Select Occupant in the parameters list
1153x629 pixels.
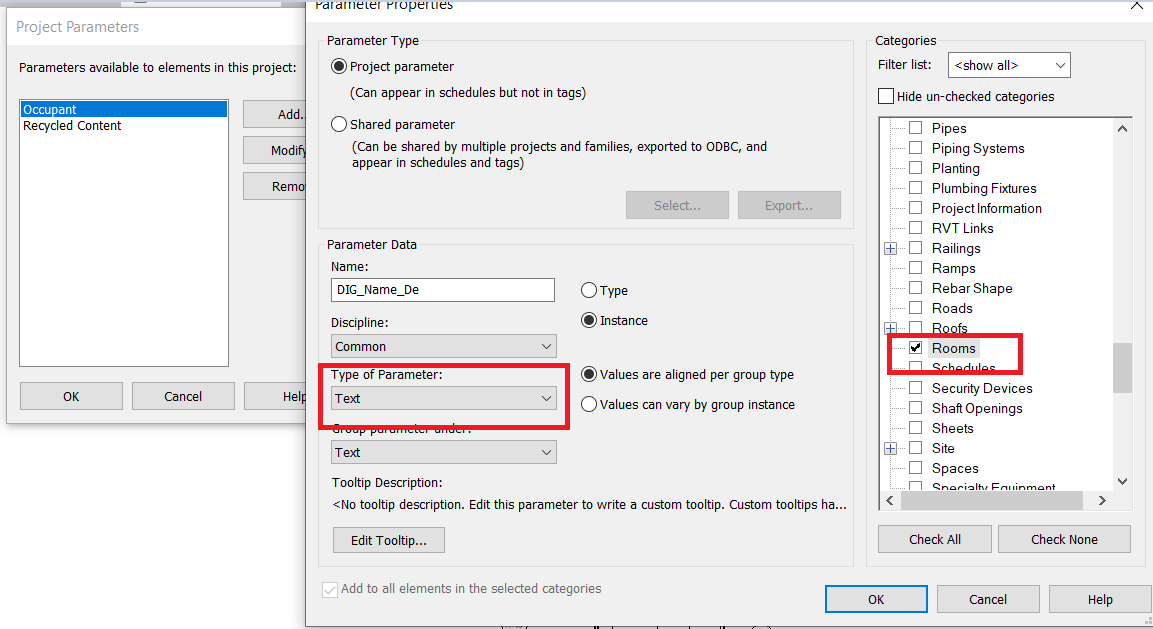pyautogui.click(x=124, y=109)
